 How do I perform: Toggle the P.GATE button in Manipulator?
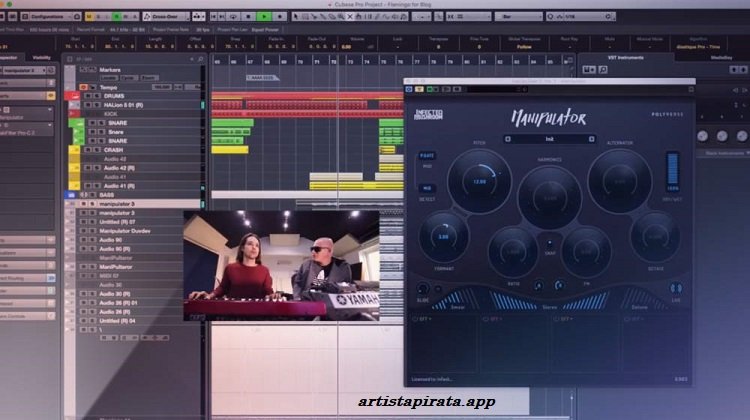(x=427, y=156)
